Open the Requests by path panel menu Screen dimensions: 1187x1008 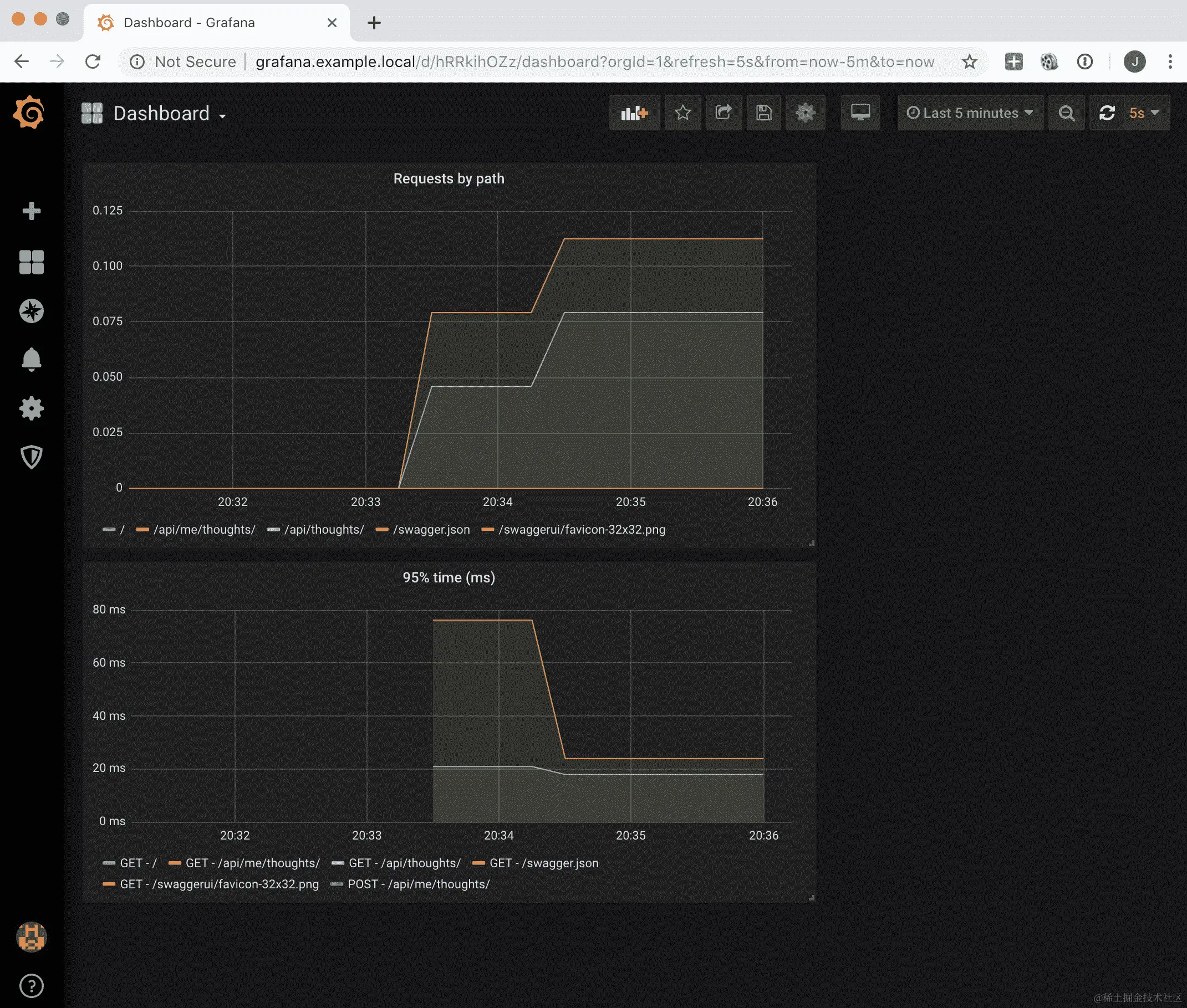pos(449,179)
